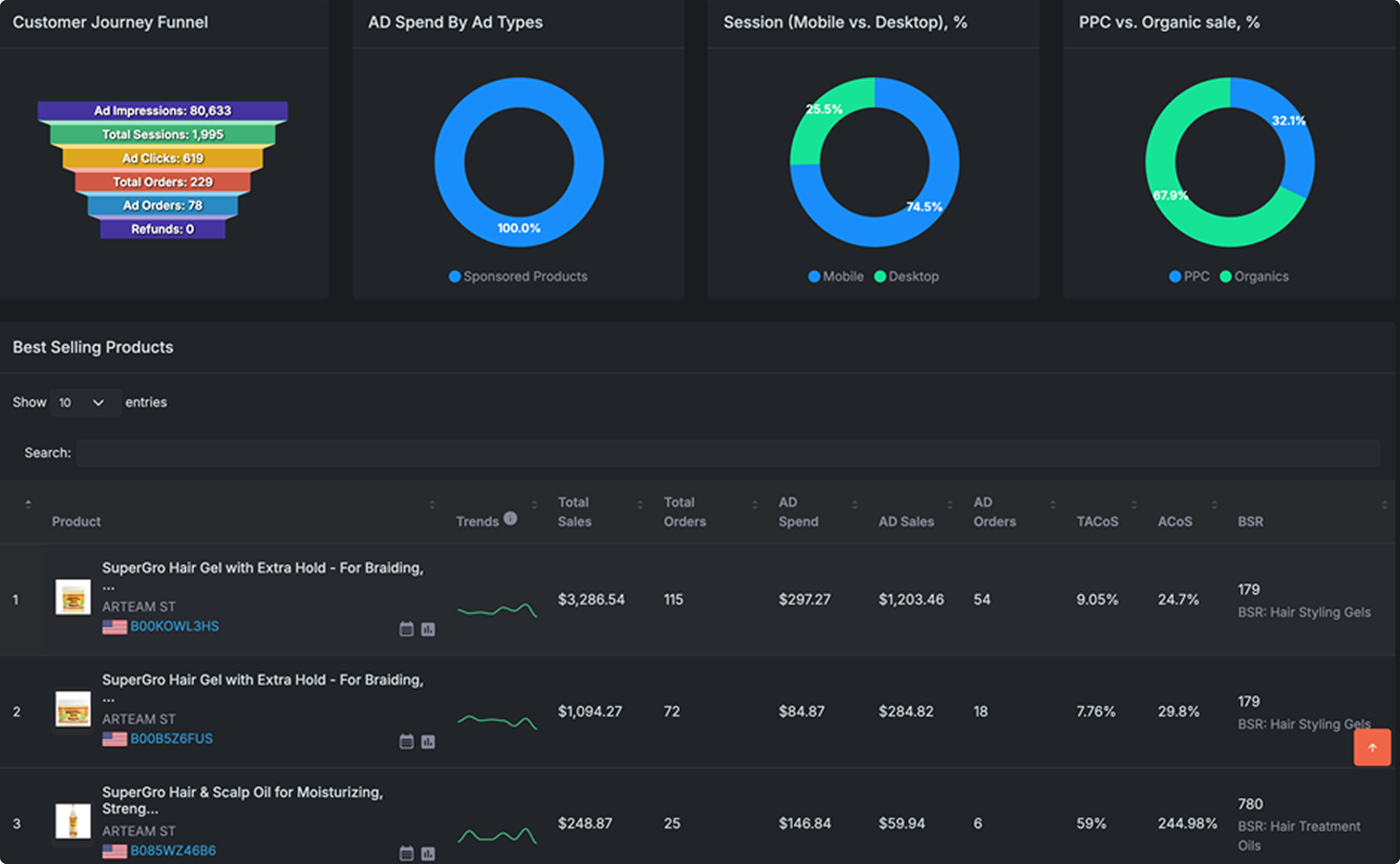Click calendar icon for product B085WZ46B6
Screen dimensions: 1400x864
tap(406, 854)
